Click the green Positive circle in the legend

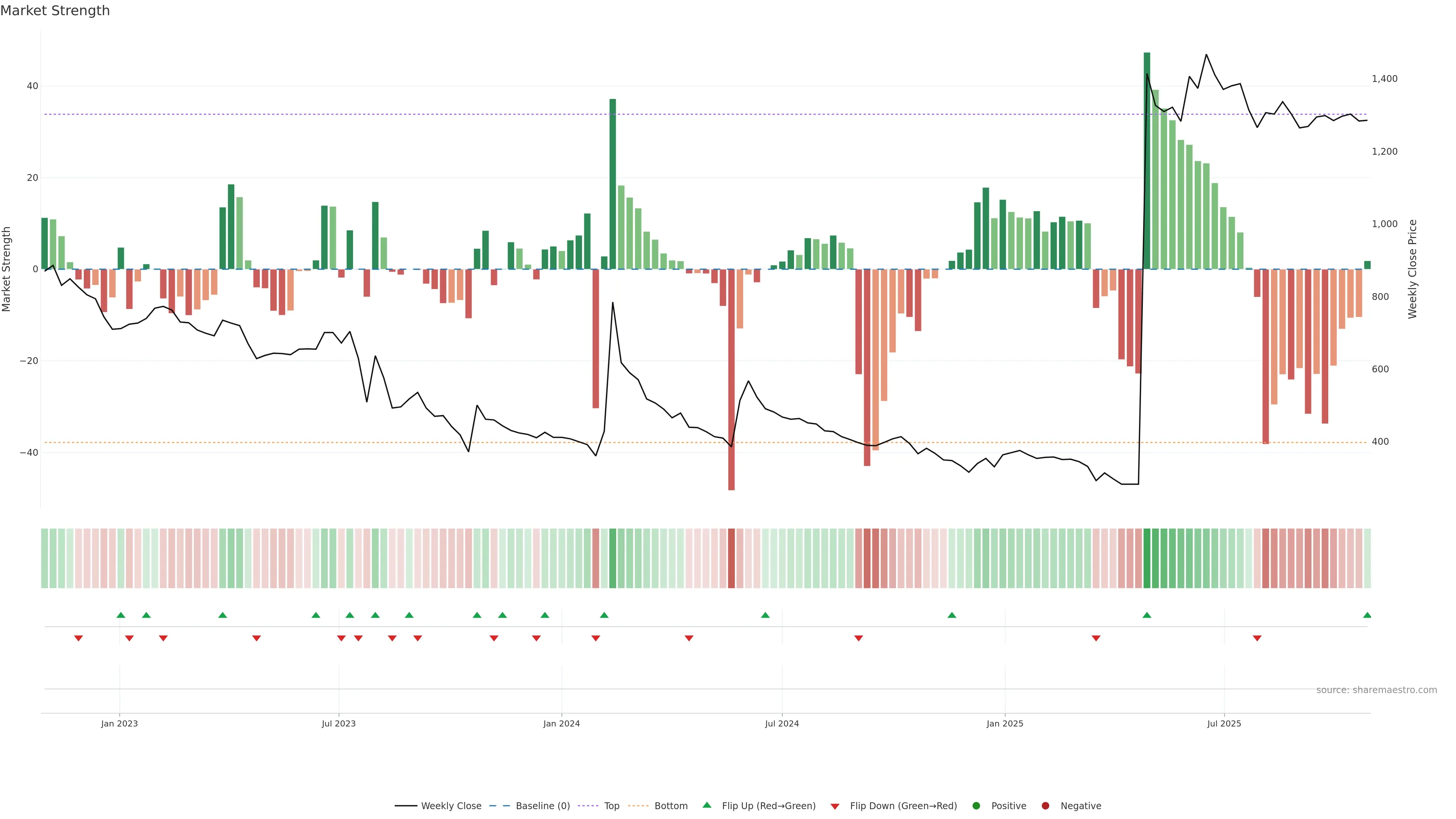(x=976, y=805)
